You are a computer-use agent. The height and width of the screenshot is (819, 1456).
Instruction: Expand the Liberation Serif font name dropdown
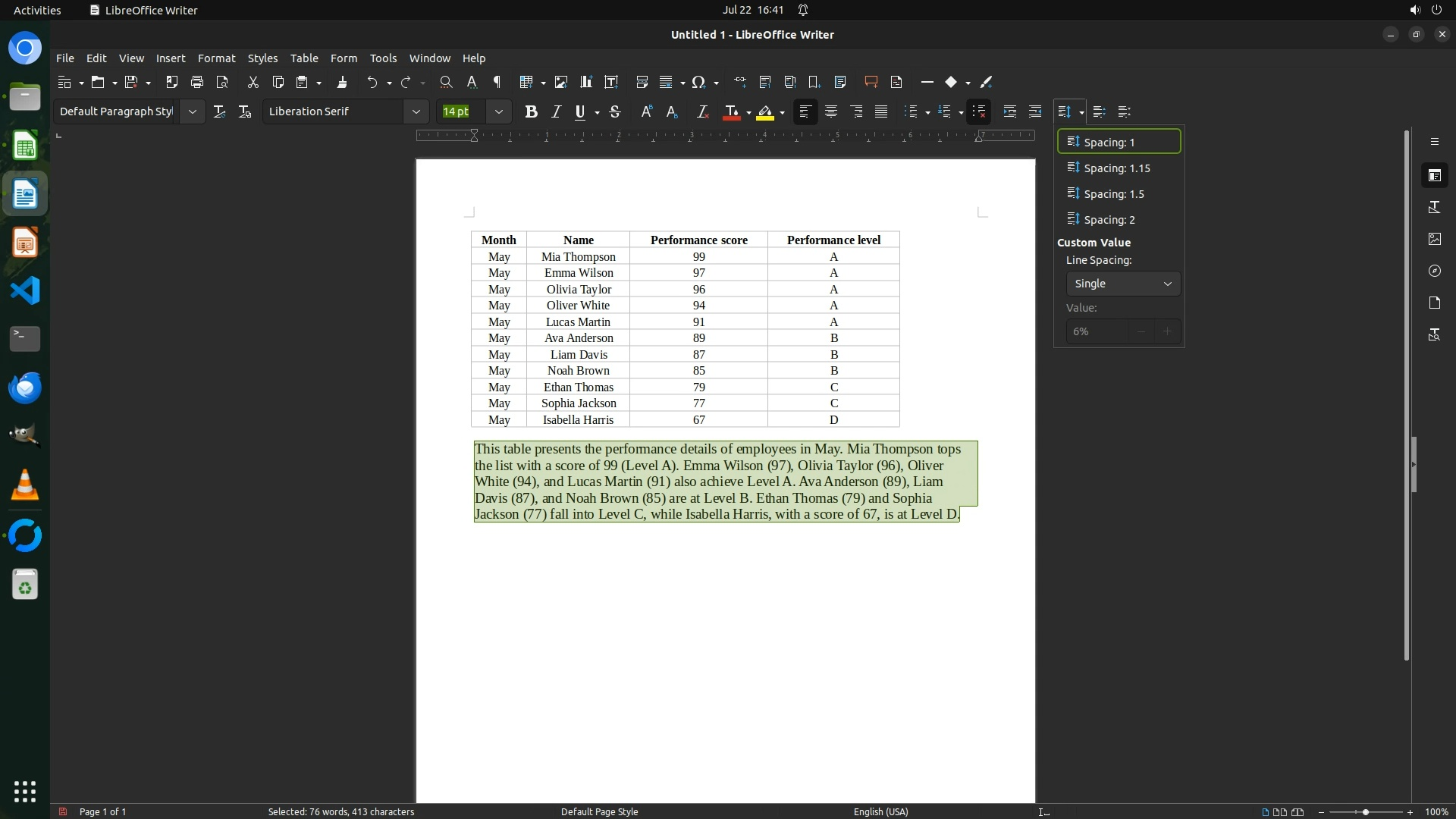416,111
